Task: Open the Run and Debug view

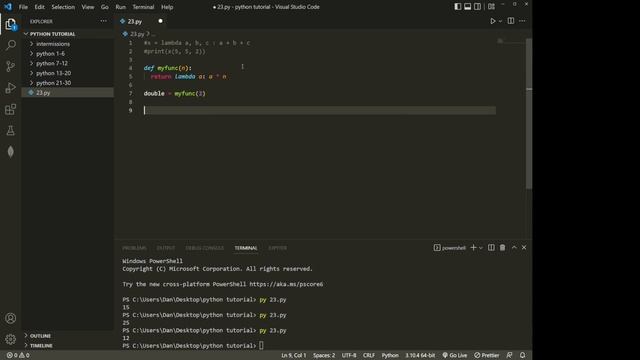Action: 11,88
